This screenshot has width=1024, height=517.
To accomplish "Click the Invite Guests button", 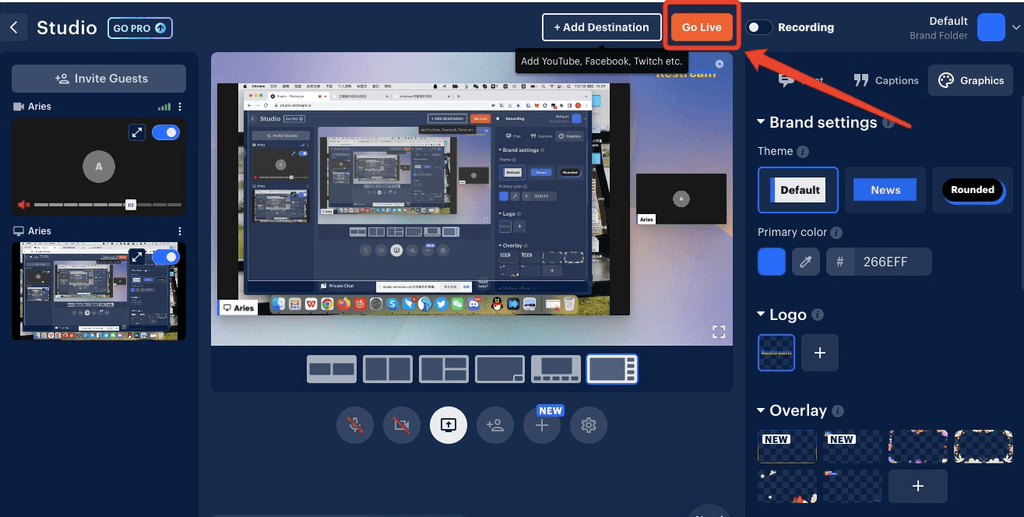I will [99, 79].
